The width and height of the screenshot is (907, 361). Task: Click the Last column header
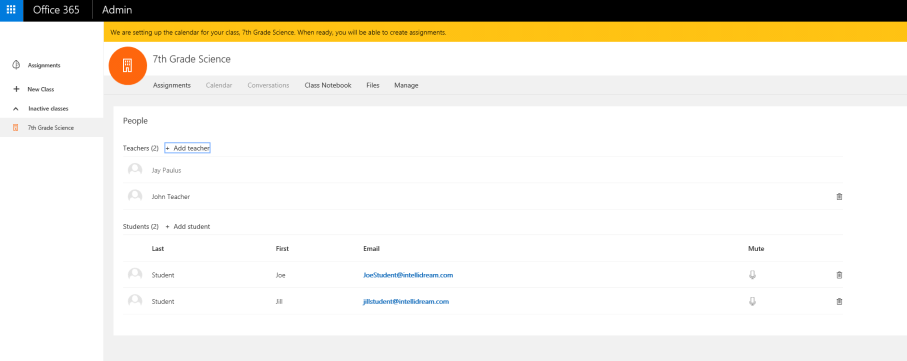[x=157, y=249]
